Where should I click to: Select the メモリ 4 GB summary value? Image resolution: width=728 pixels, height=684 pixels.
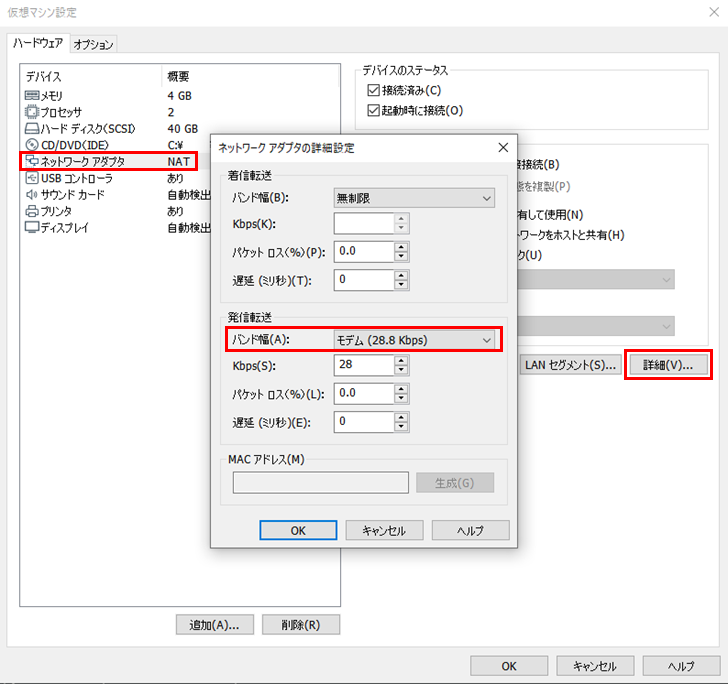180,96
